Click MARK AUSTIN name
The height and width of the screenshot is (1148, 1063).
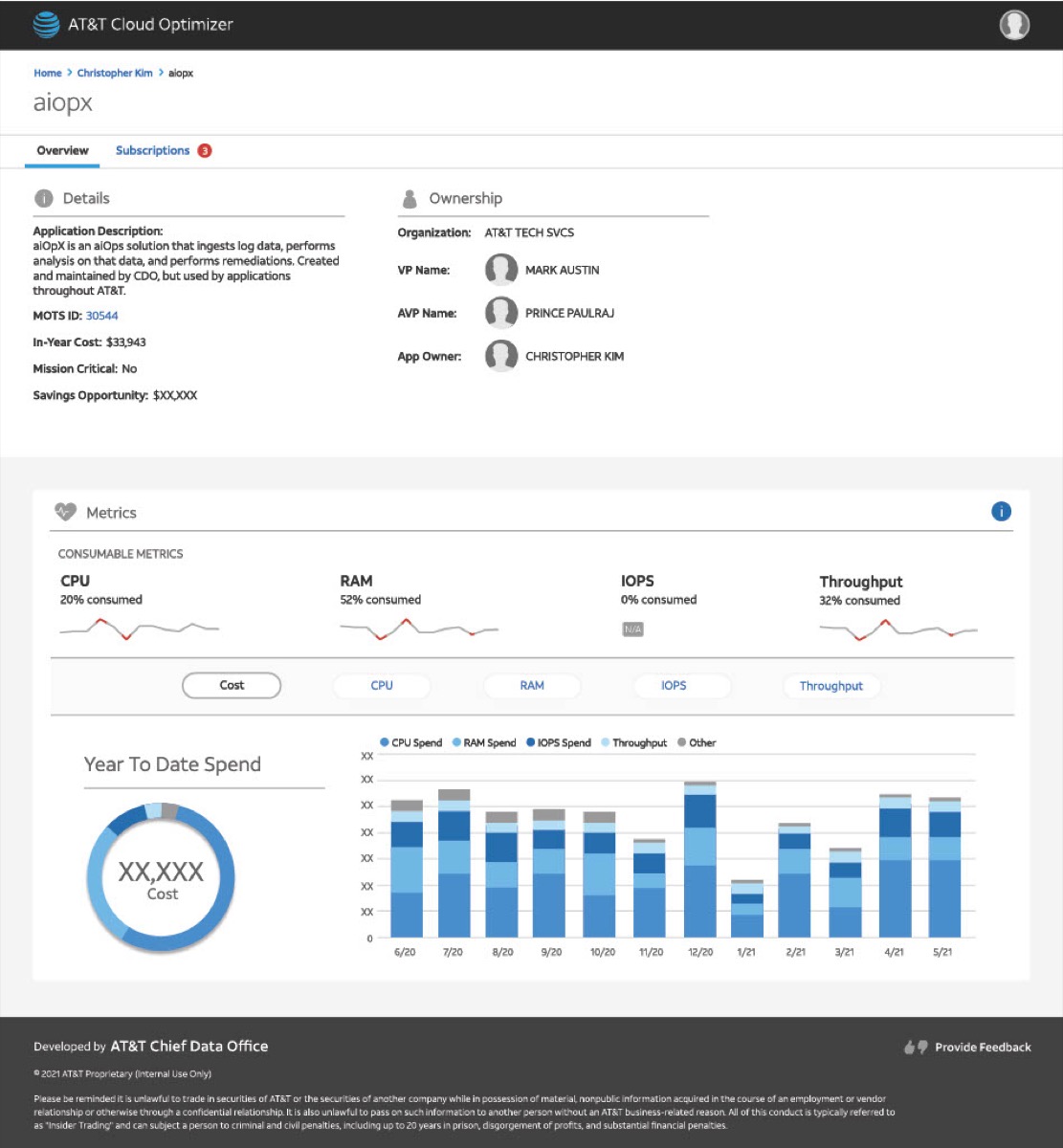pos(563,271)
